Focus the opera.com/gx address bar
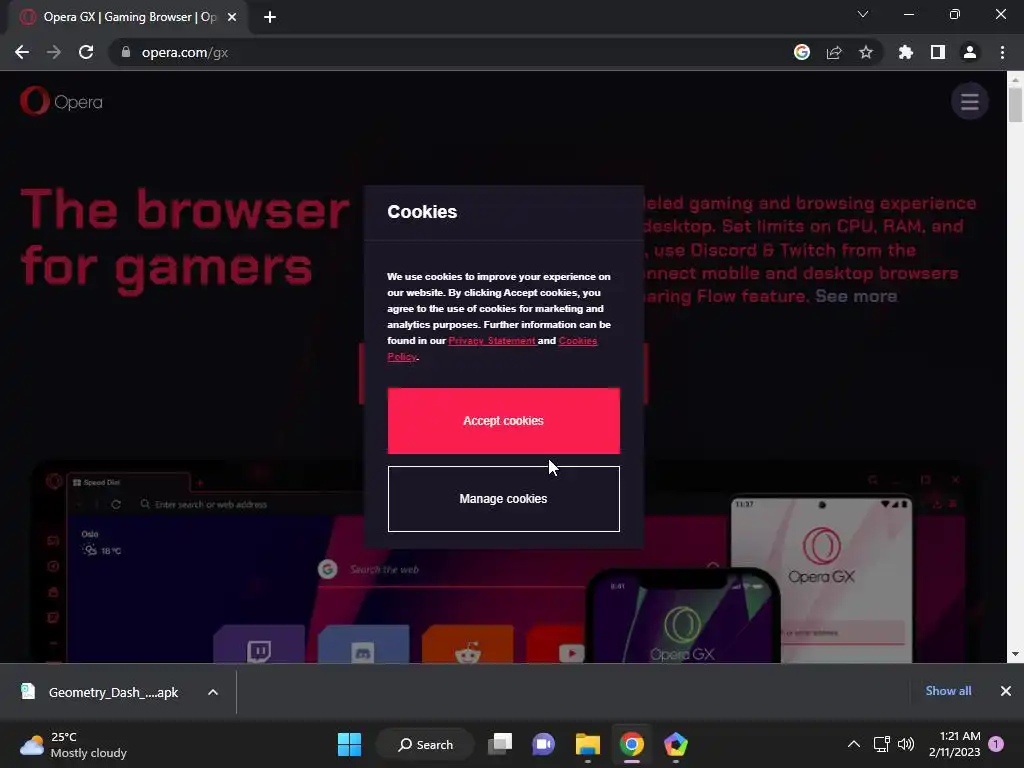 451,52
